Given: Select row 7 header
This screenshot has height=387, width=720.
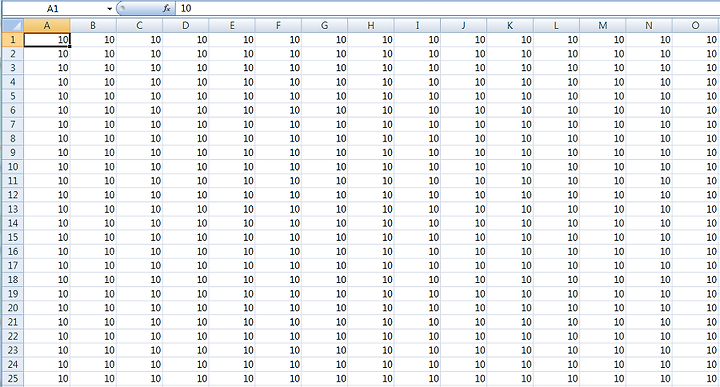Looking at the screenshot, I should (13, 124).
